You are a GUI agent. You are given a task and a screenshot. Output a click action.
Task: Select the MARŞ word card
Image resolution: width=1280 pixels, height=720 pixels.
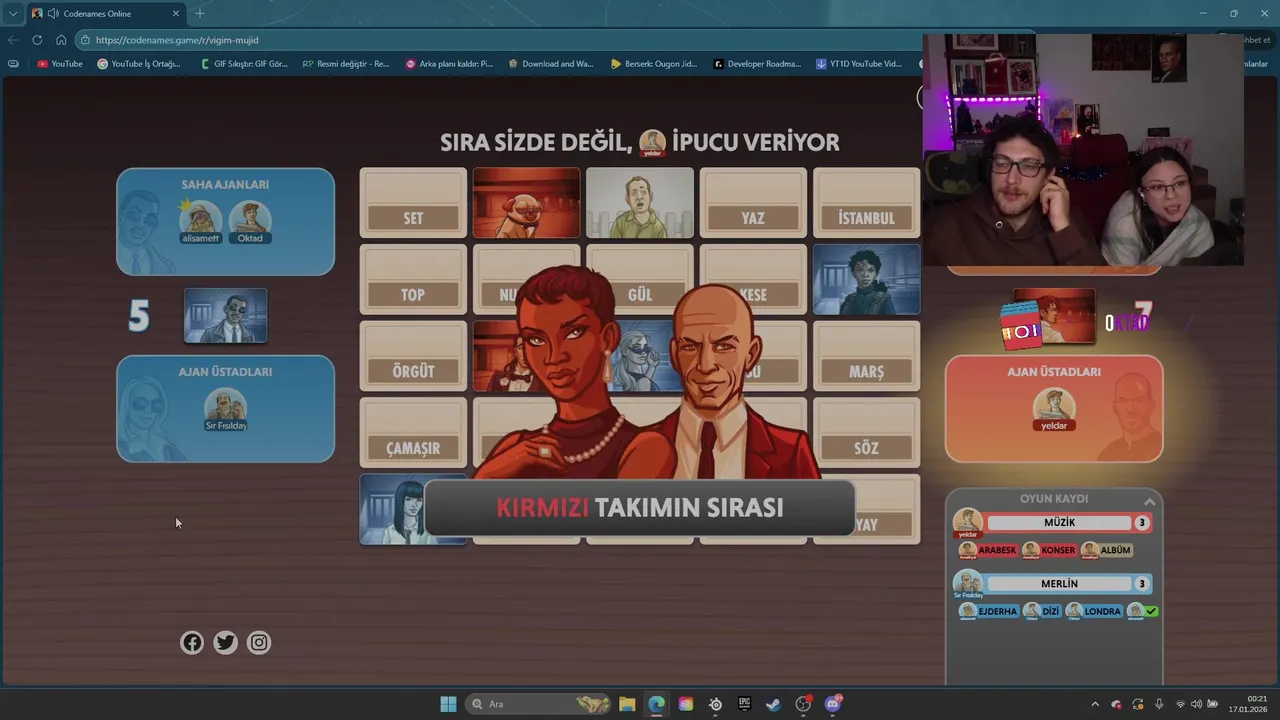click(x=866, y=356)
